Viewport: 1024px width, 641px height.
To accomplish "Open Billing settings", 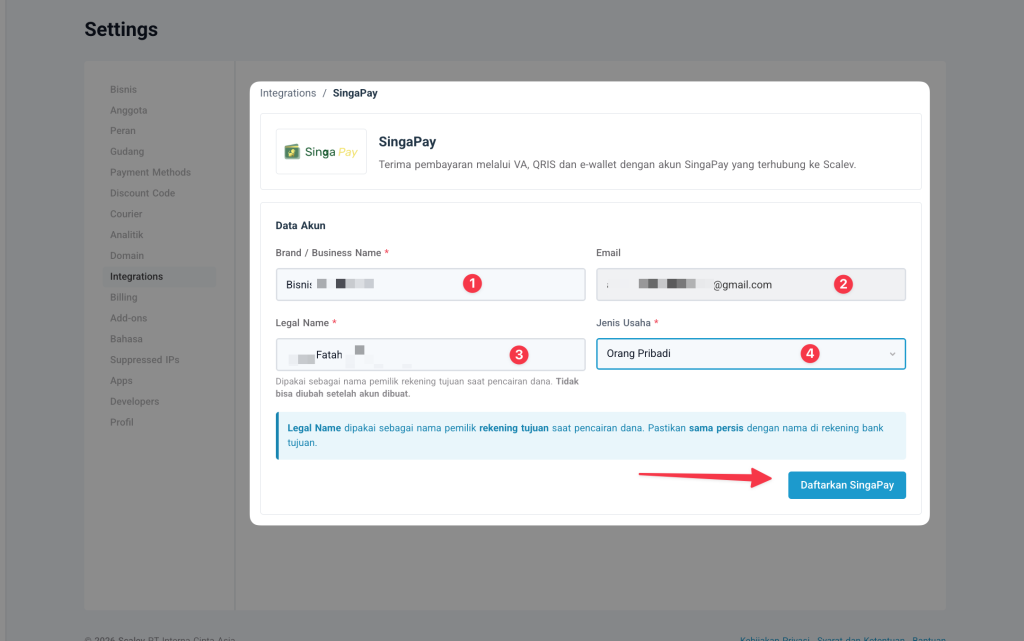I will [x=123, y=298].
